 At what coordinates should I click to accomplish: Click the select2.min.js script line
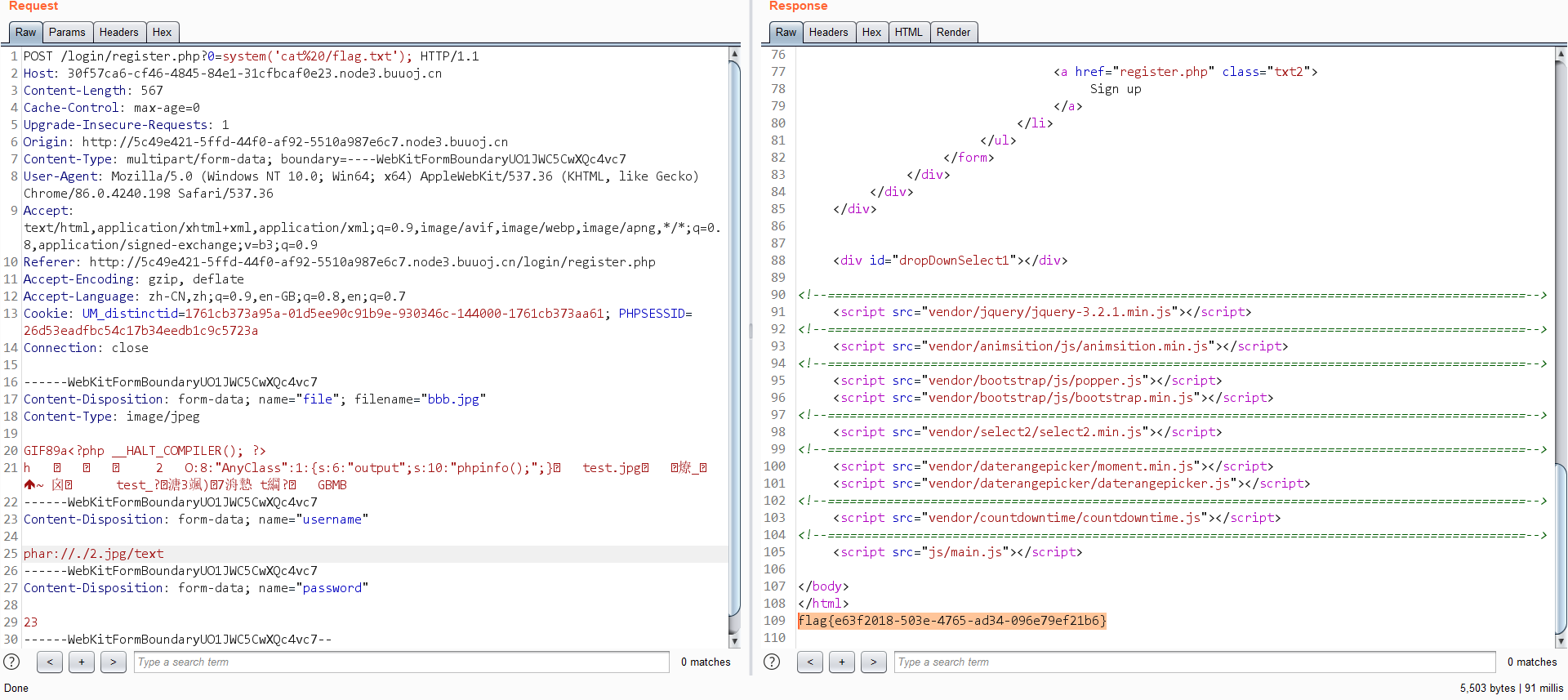point(1027,432)
